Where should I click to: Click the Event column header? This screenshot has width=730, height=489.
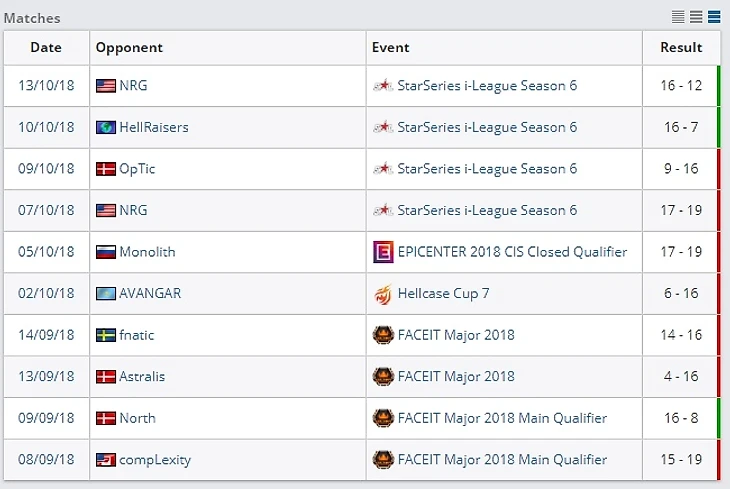[x=391, y=47]
